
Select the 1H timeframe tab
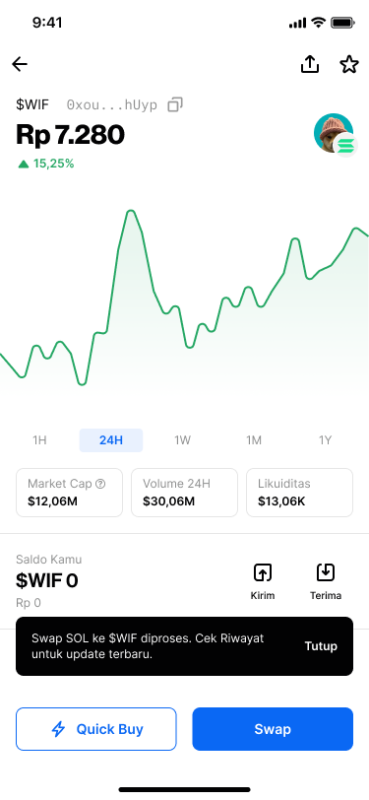point(39,440)
